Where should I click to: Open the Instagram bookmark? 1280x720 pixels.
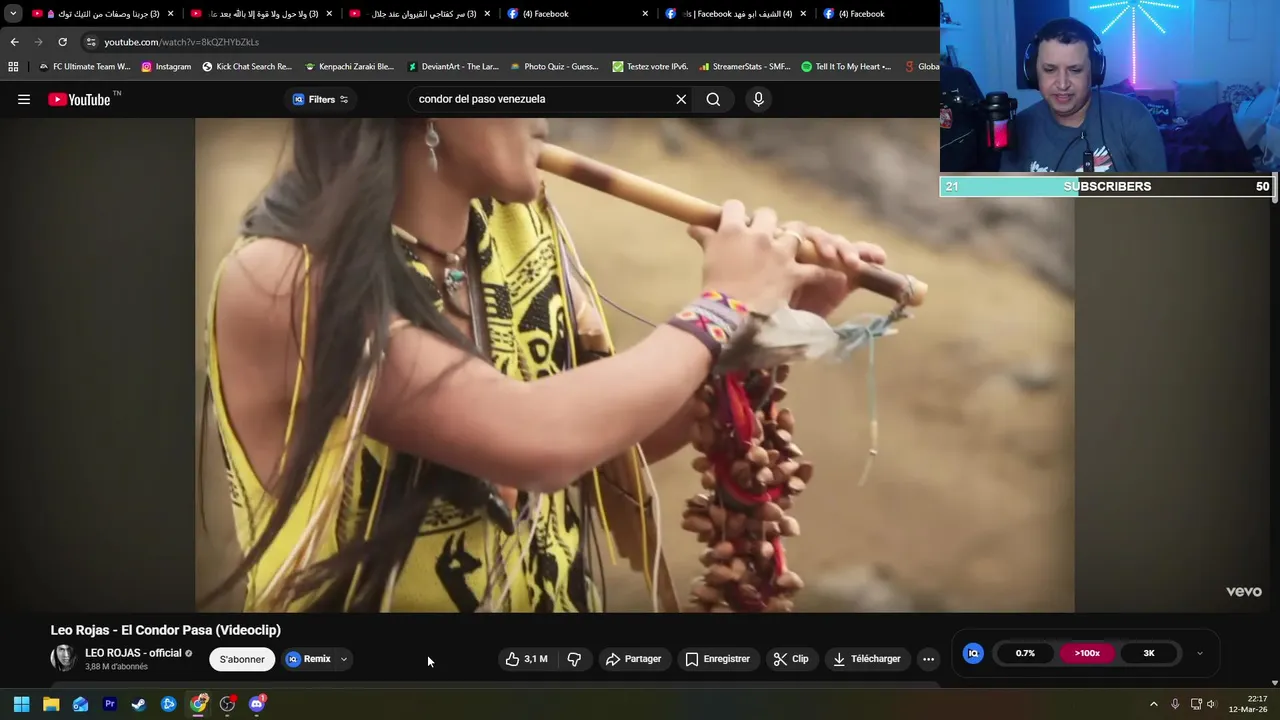pyautogui.click(x=166, y=67)
